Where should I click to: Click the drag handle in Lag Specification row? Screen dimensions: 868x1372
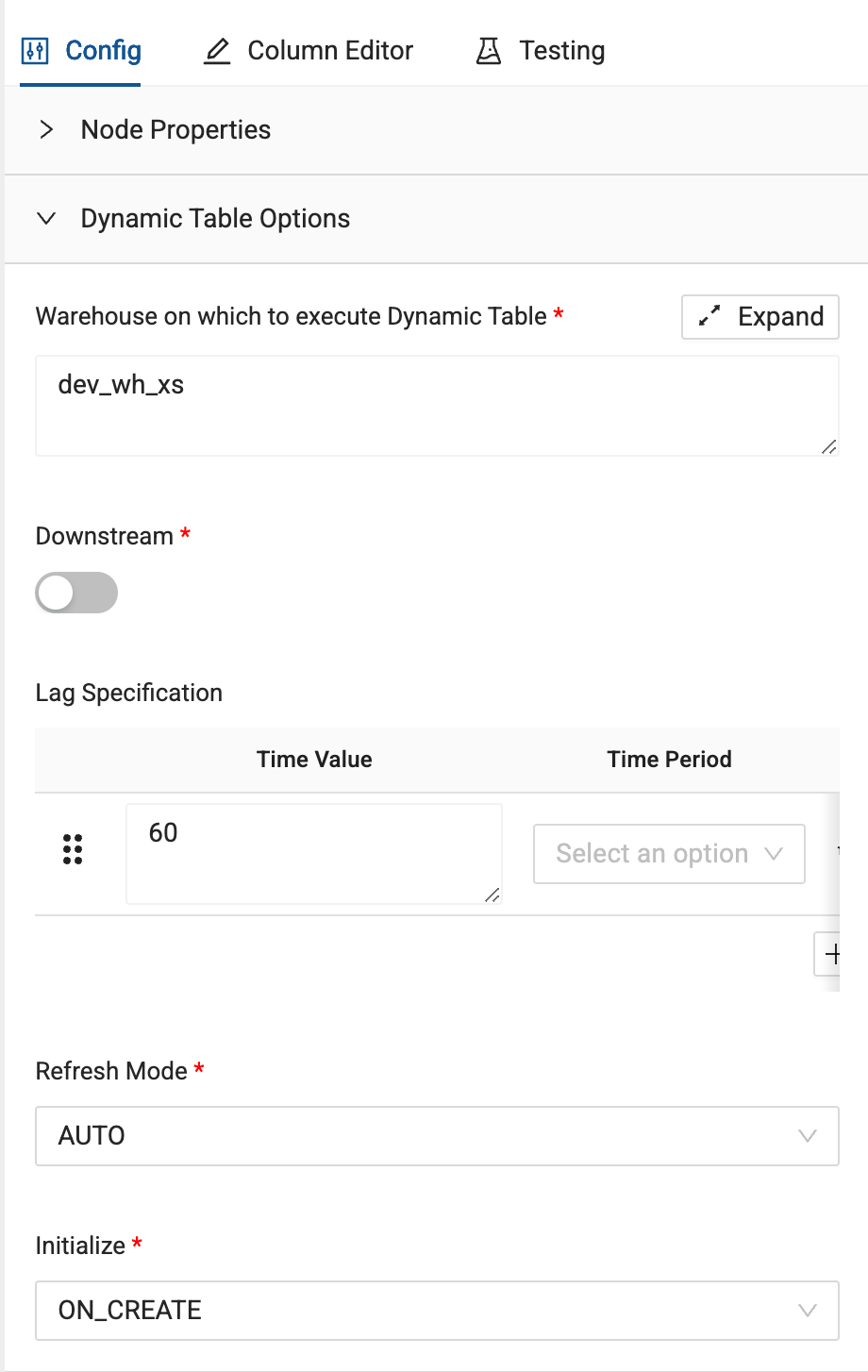click(x=73, y=849)
